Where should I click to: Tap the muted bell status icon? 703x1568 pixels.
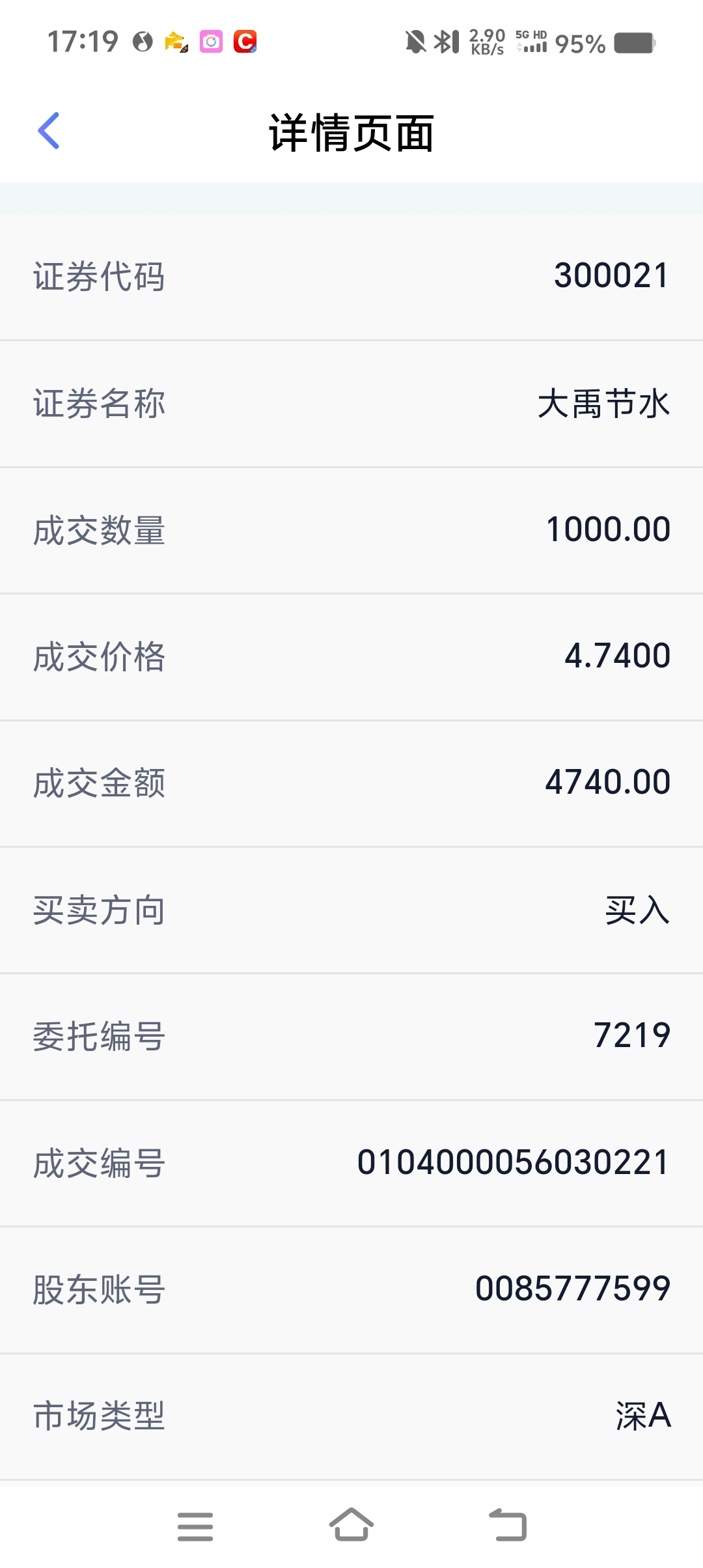[415, 42]
